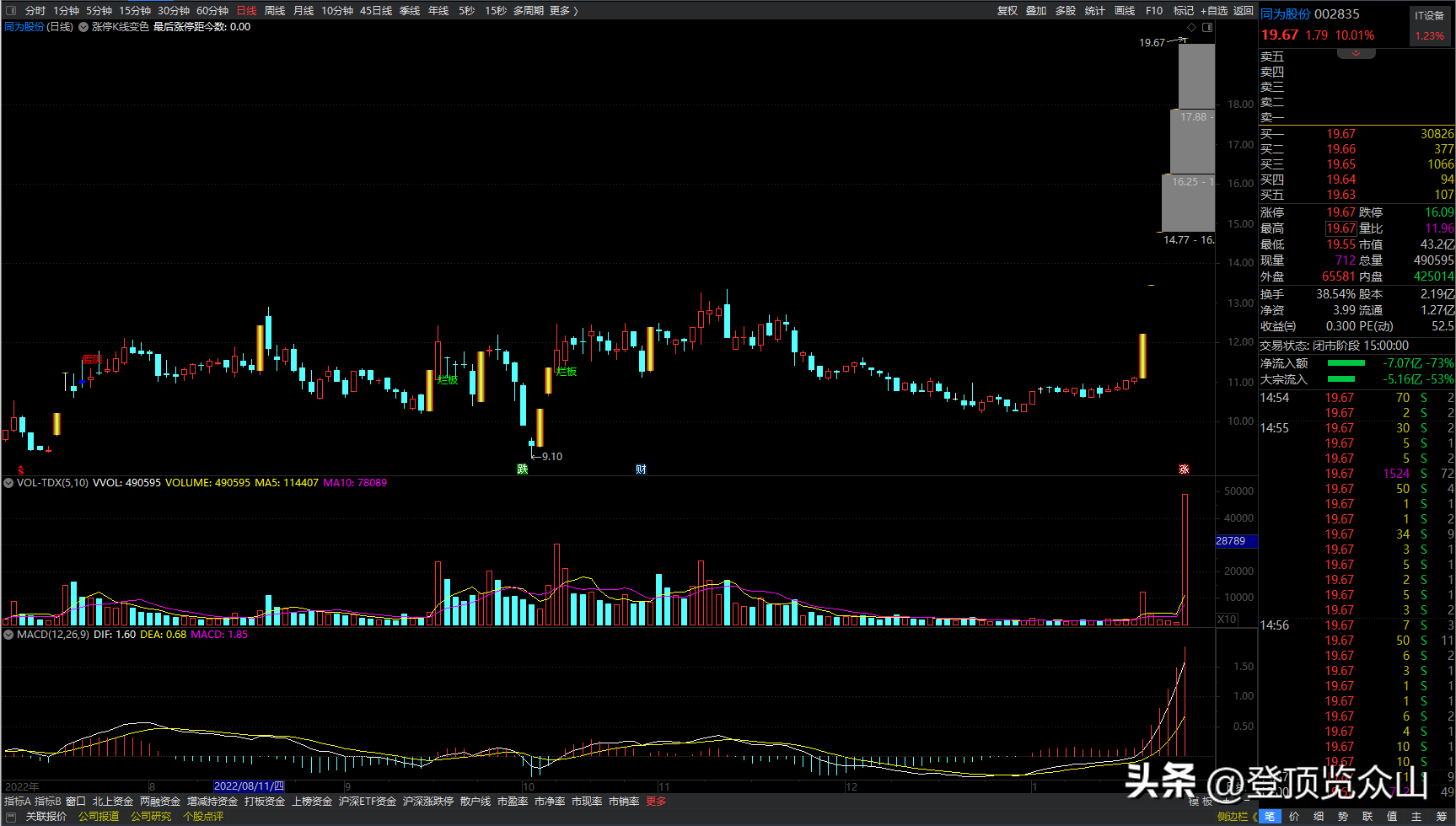Click the panel icon left of 关联报价

tap(10, 816)
